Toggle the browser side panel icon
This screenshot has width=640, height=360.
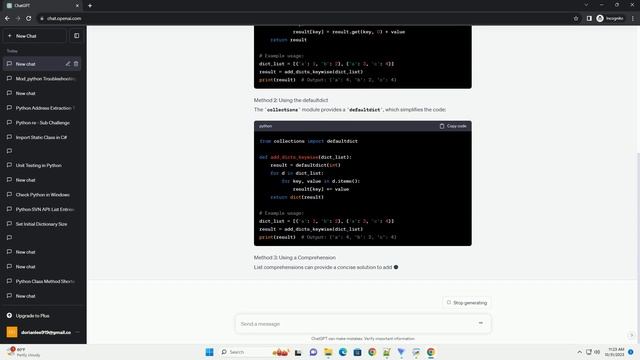589,18
